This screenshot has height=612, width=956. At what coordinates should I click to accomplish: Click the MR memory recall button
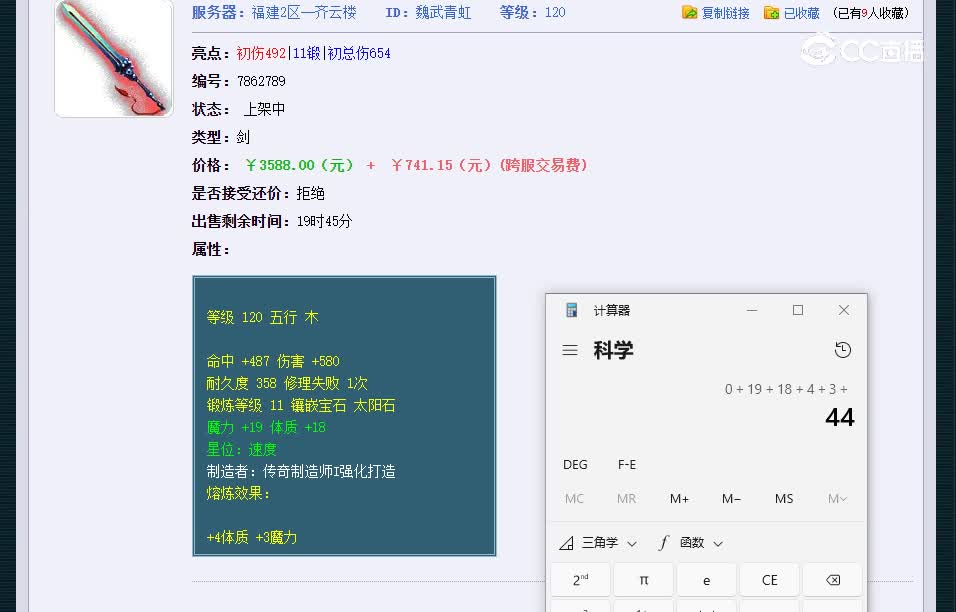pyautogui.click(x=626, y=499)
